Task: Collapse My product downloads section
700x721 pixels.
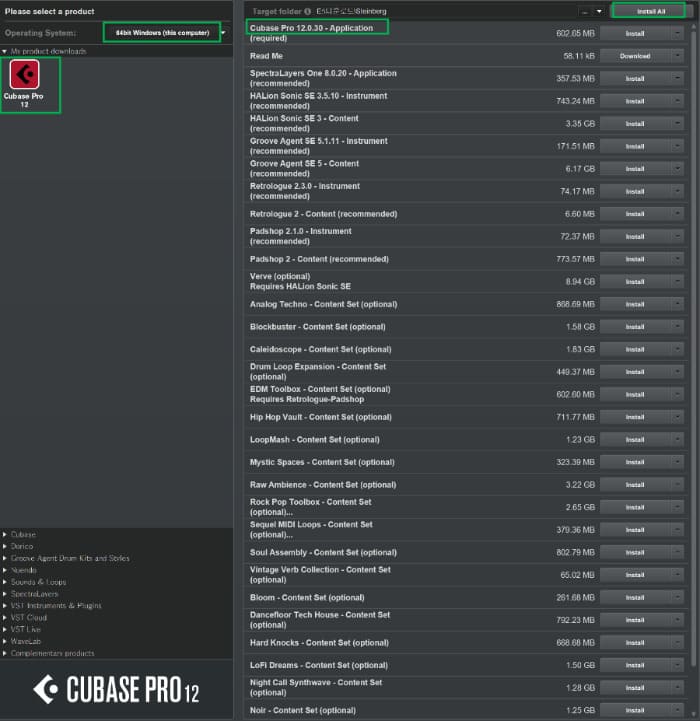Action: point(5,51)
